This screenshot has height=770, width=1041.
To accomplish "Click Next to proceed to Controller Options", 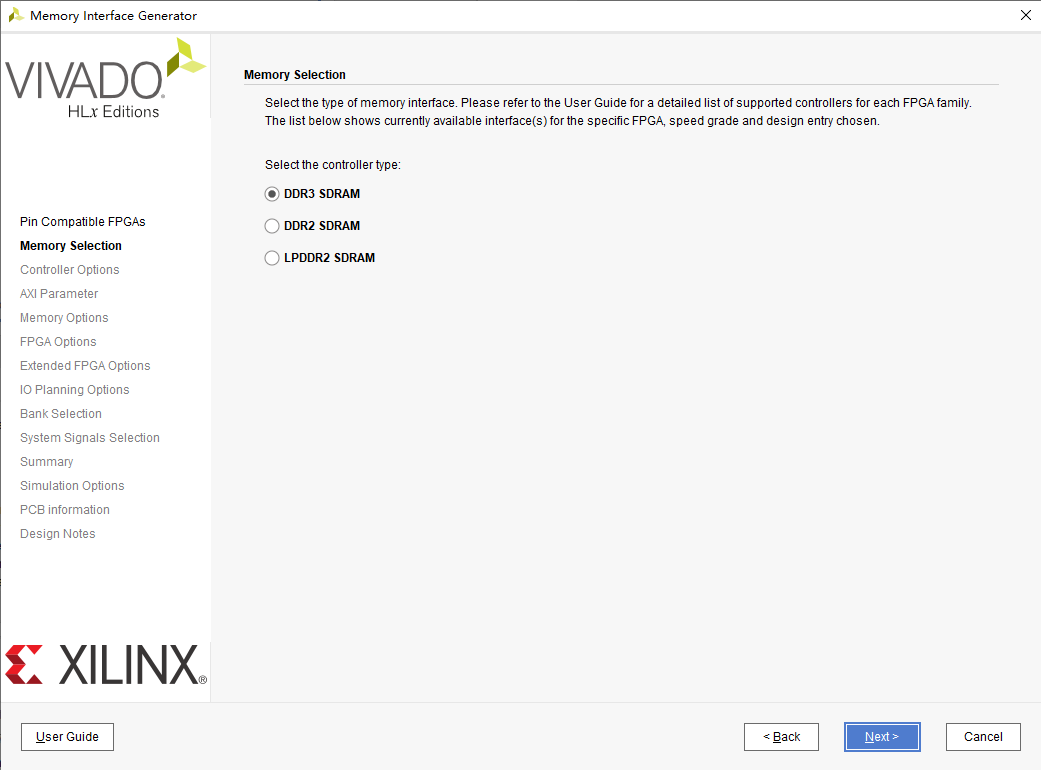I will [881, 737].
